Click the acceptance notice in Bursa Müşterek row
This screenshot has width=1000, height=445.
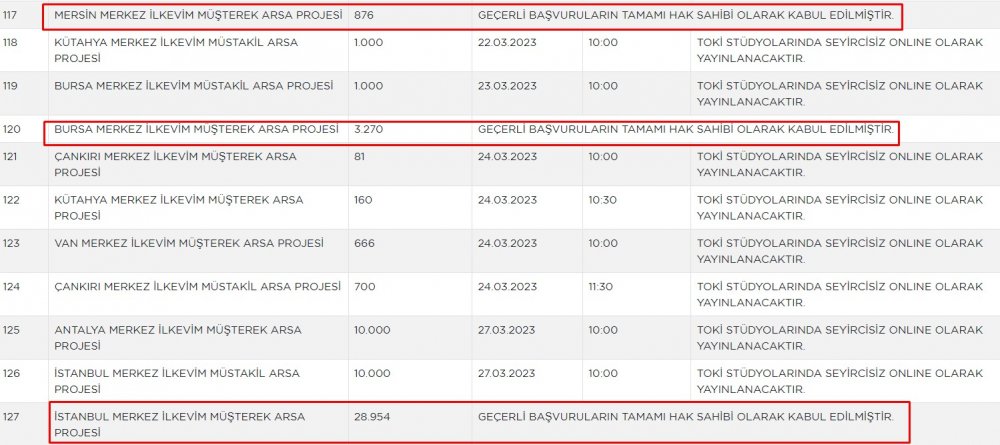coord(686,129)
